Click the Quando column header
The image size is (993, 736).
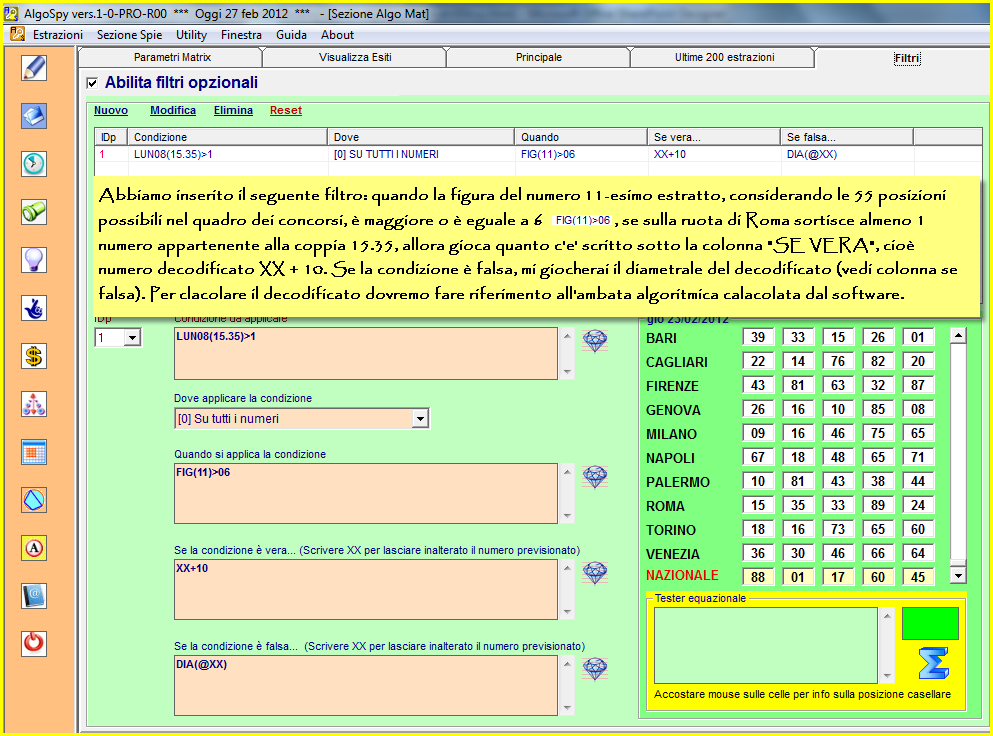581,137
